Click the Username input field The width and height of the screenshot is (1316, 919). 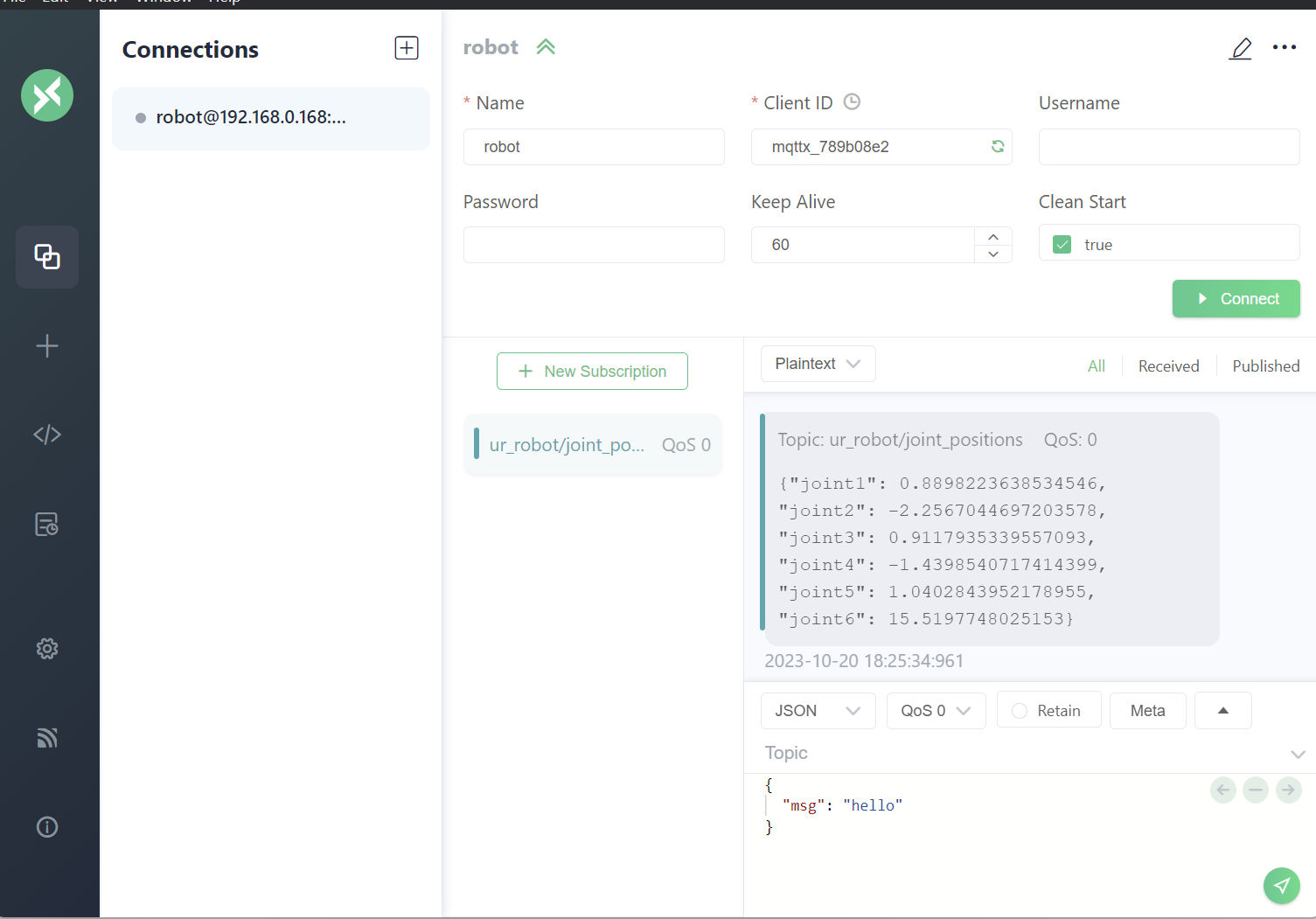pyautogui.click(x=1169, y=147)
